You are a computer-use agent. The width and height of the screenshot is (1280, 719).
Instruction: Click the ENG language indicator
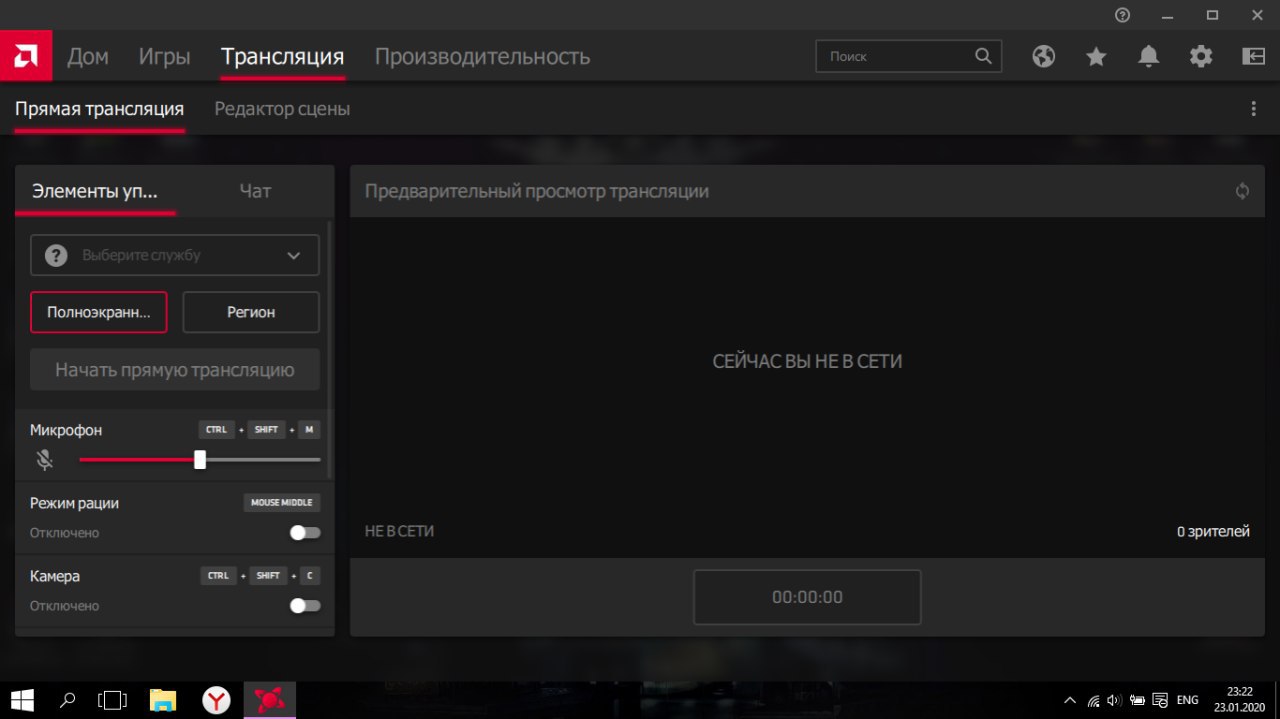coord(1187,701)
